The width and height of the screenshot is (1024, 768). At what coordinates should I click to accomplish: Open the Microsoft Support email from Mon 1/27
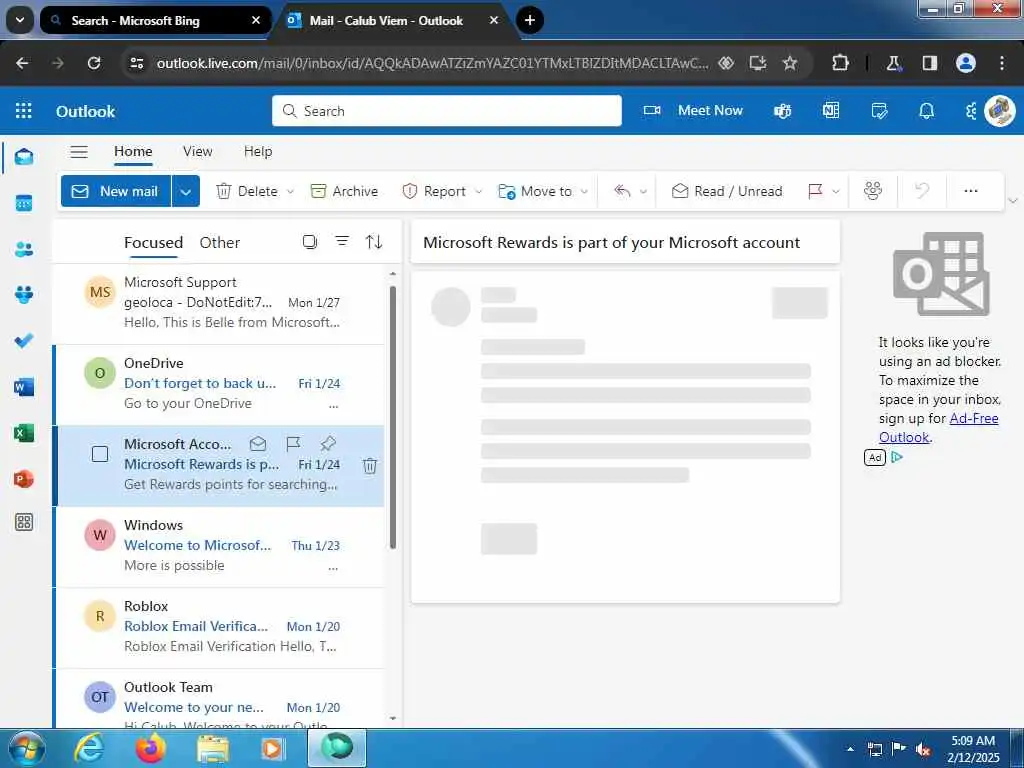(x=219, y=302)
